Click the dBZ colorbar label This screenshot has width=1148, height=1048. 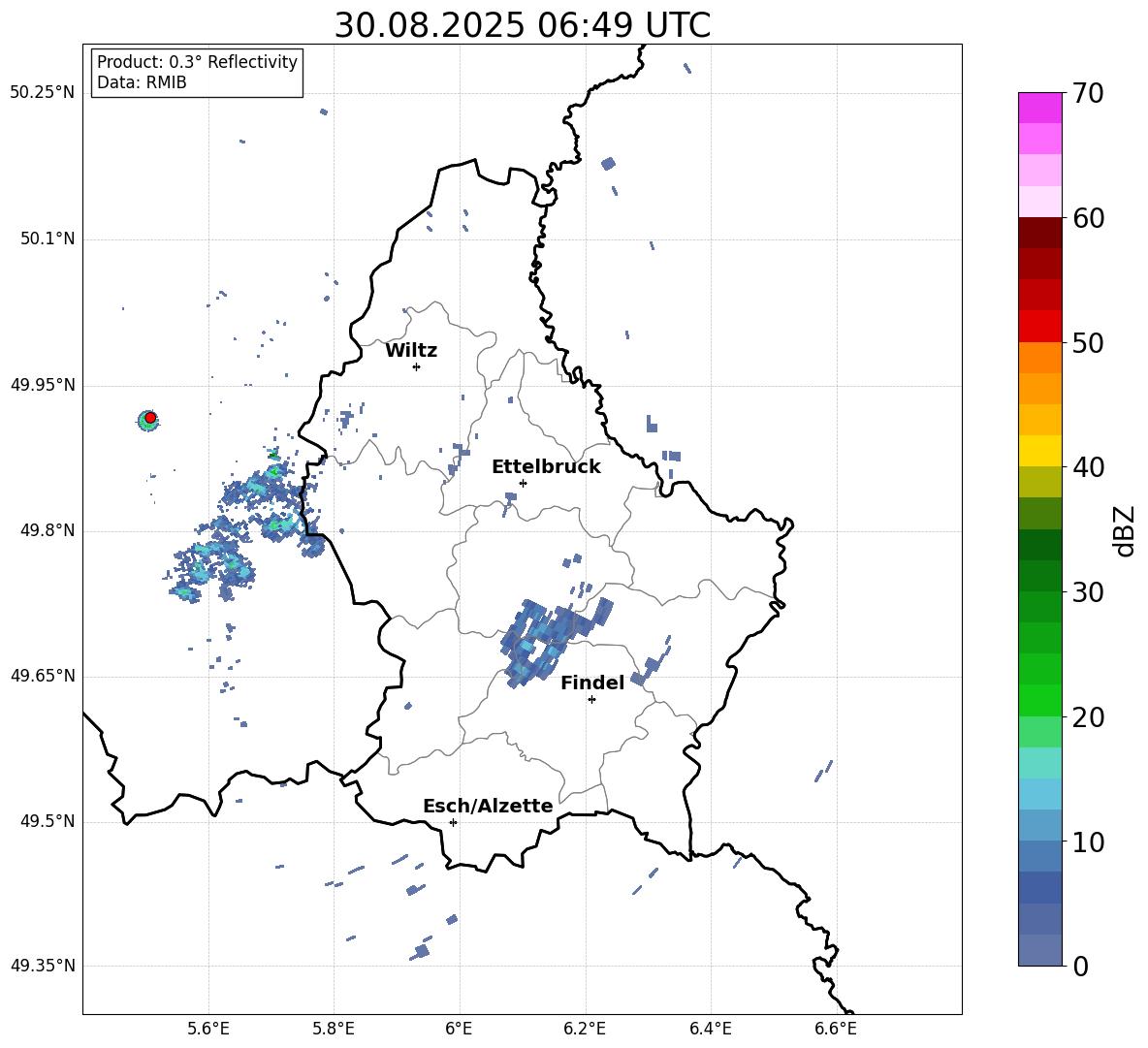1124,530
